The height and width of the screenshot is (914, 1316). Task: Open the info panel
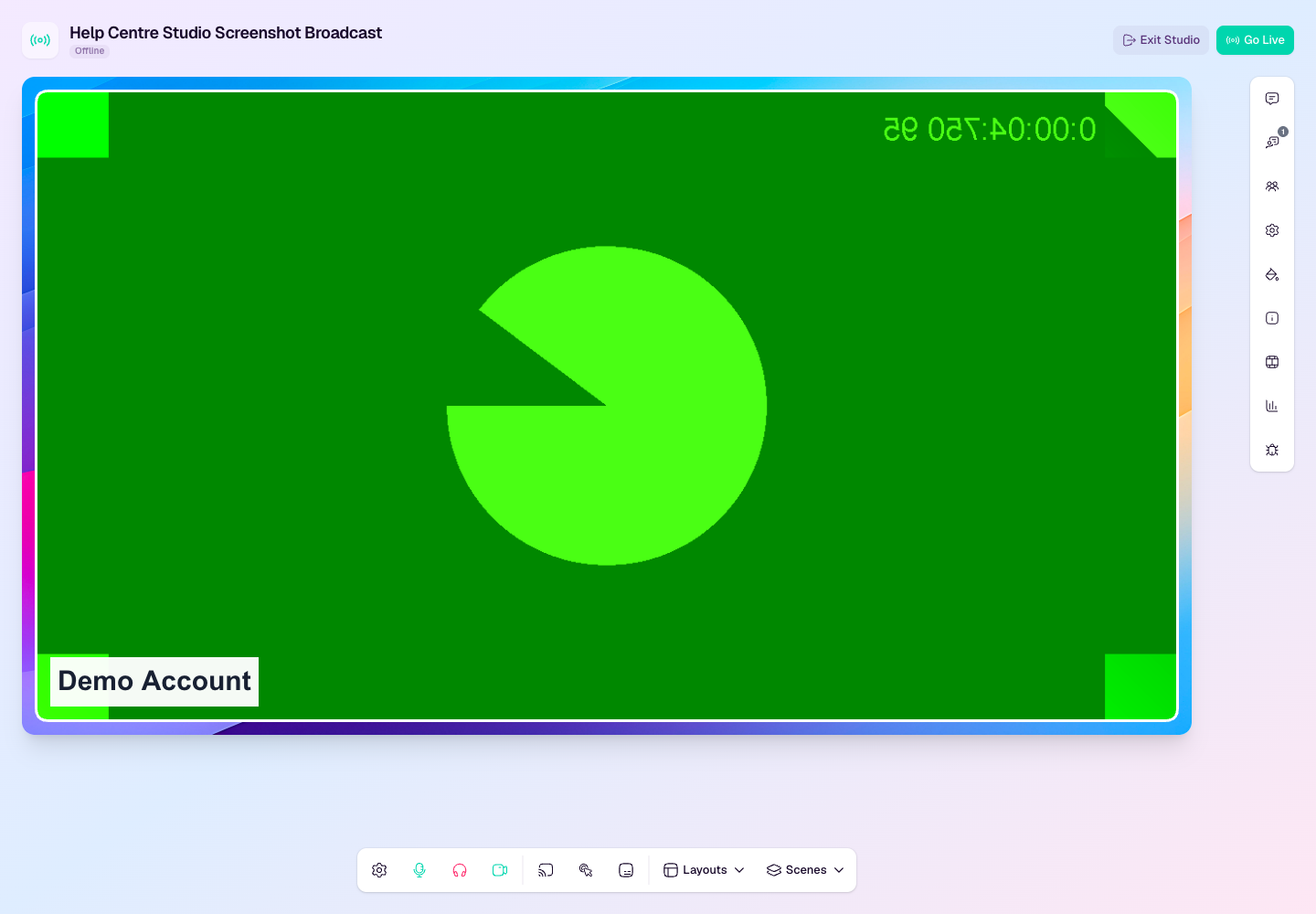1272,318
